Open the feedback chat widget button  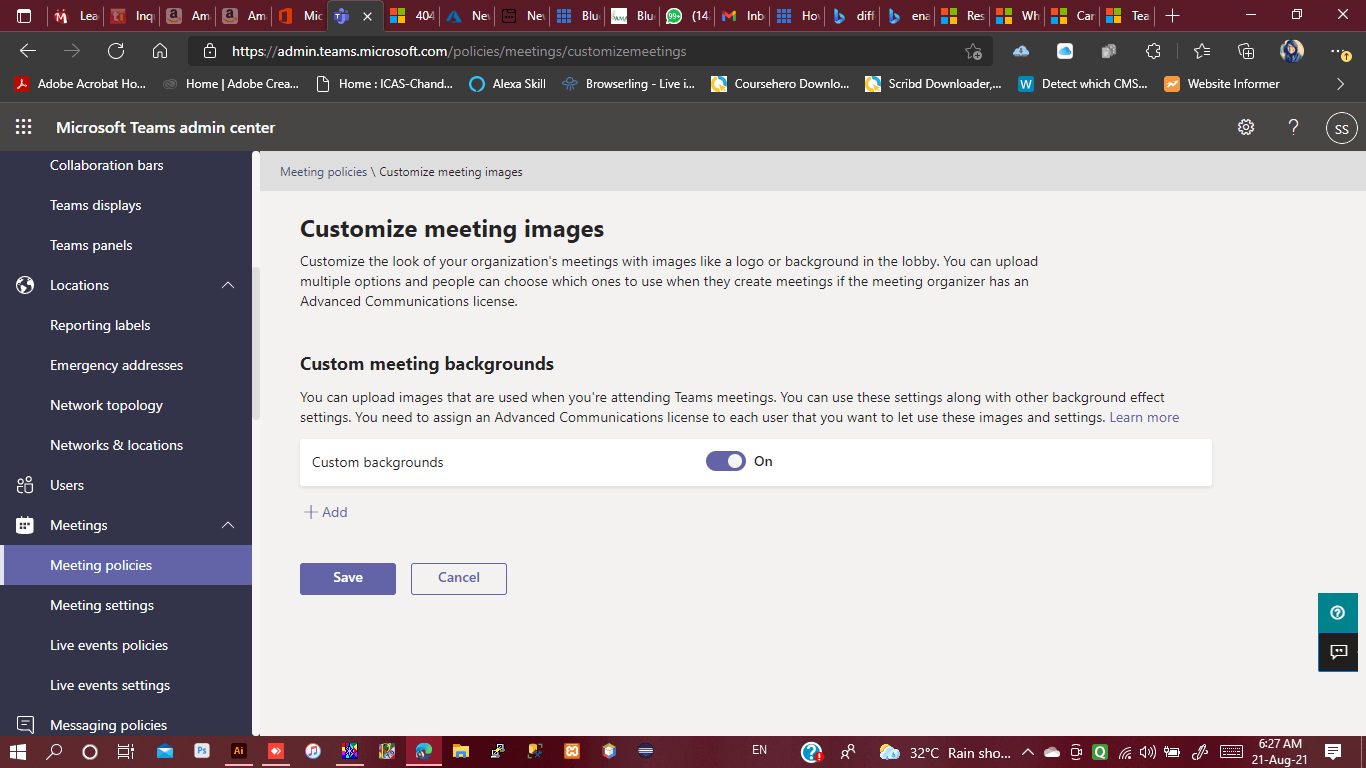(1338, 652)
